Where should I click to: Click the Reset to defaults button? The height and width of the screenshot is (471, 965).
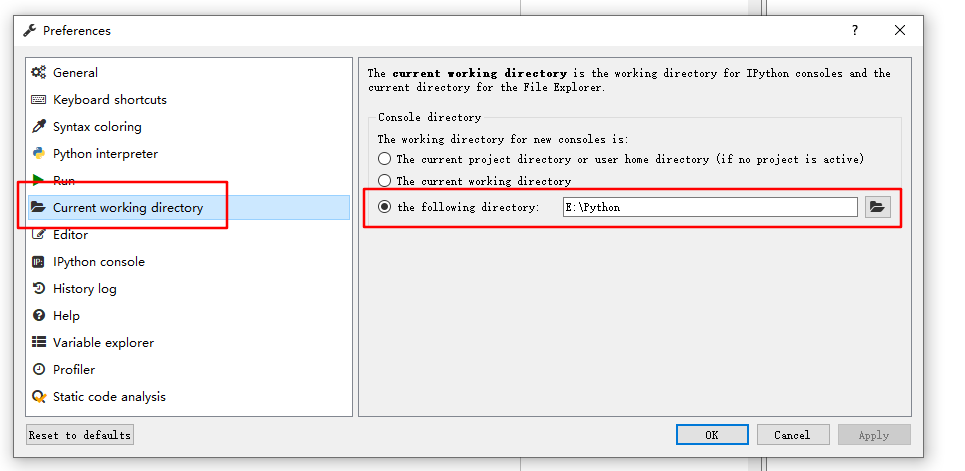click(79, 435)
